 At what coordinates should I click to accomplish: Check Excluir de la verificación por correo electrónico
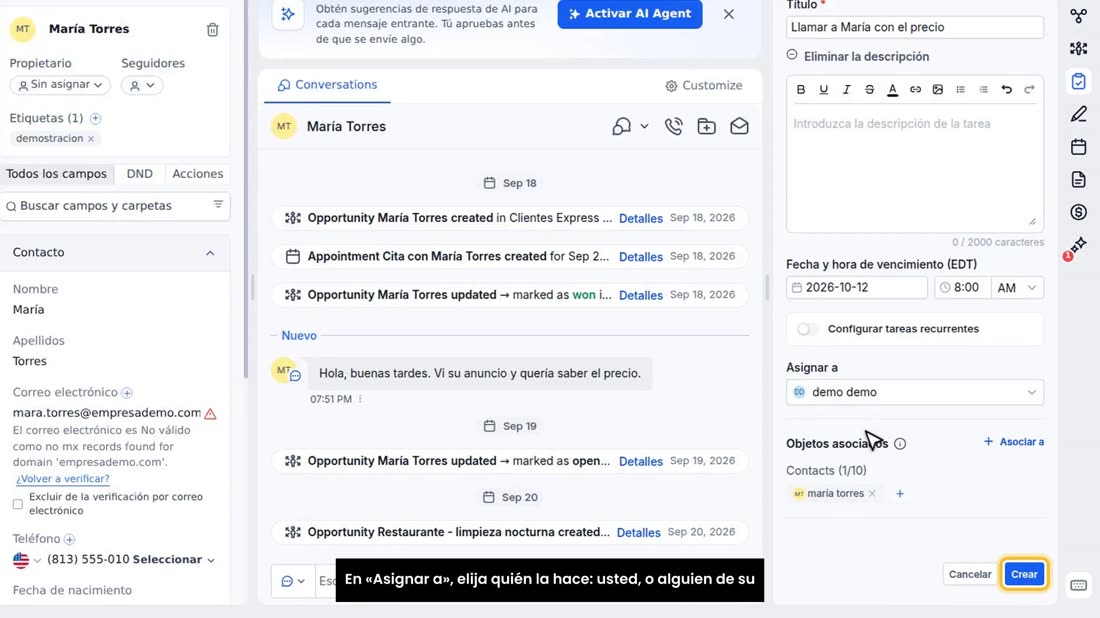pyautogui.click(x=18, y=504)
